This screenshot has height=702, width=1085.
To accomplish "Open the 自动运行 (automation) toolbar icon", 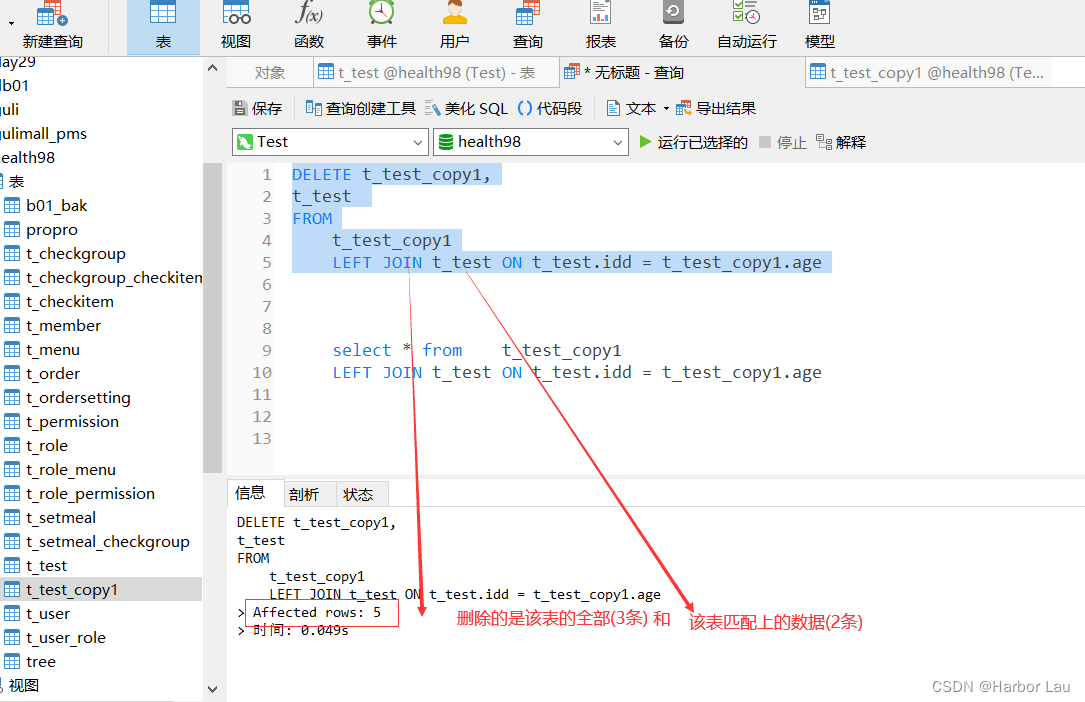I will [747, 26].
